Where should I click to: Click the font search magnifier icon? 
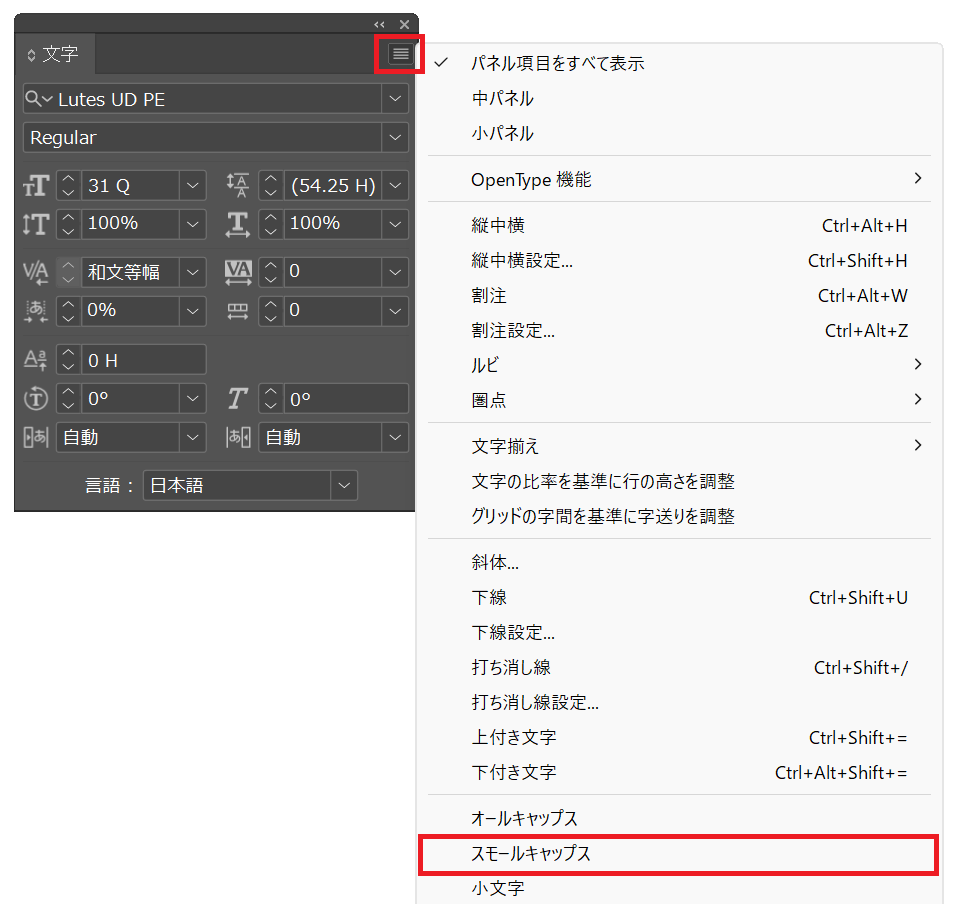tap(35, 99)
